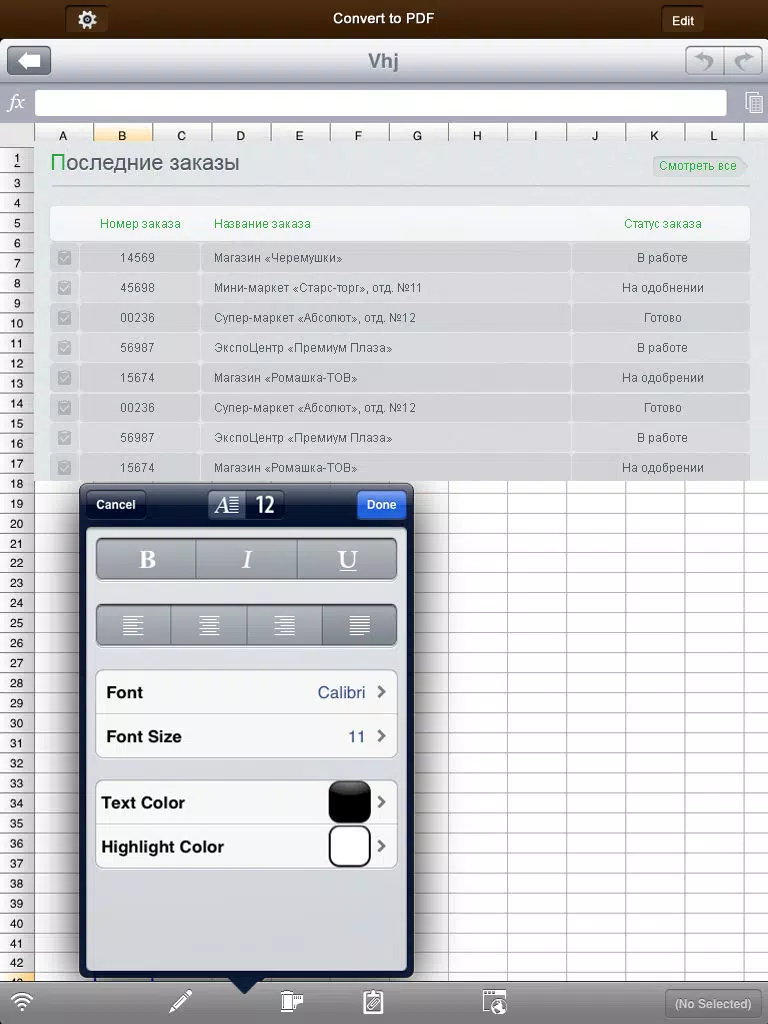This screenshot has height=1024, width=768.
Task: Click the redo arrow icon
Action: [x=743, y=62]
